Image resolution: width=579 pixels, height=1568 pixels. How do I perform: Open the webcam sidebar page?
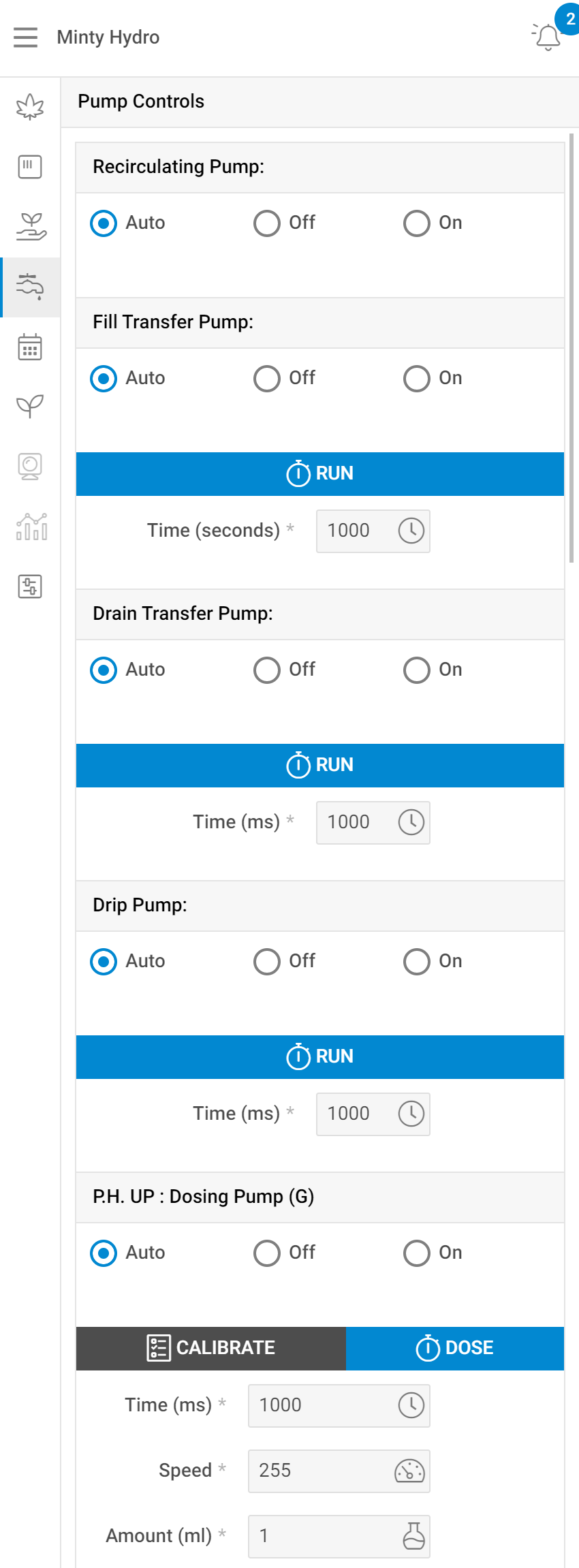(x=30, y=467)
